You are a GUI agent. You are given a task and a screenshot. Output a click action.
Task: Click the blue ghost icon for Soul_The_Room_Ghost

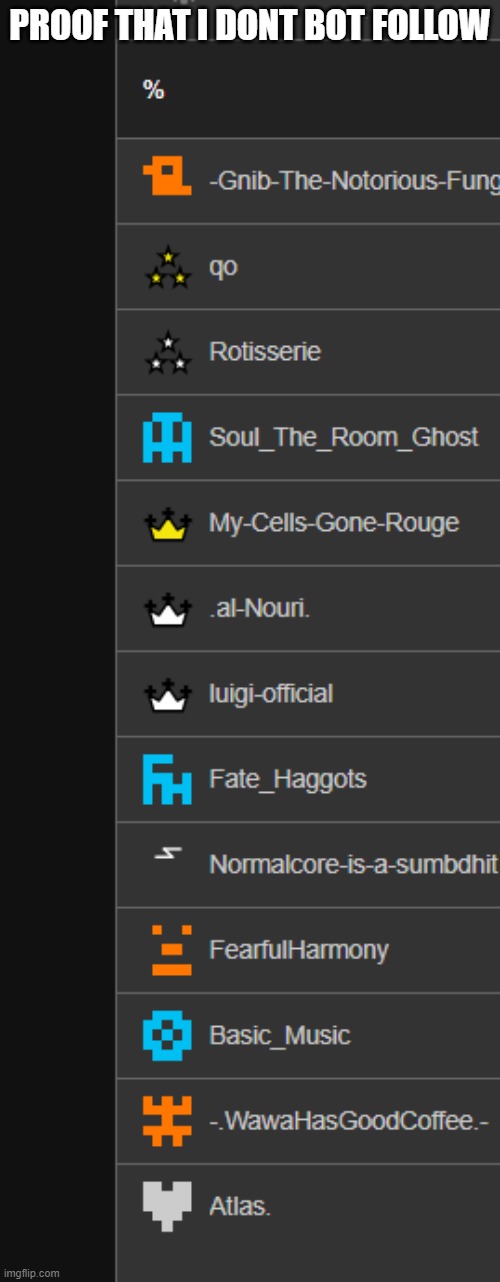pos(167,437)
